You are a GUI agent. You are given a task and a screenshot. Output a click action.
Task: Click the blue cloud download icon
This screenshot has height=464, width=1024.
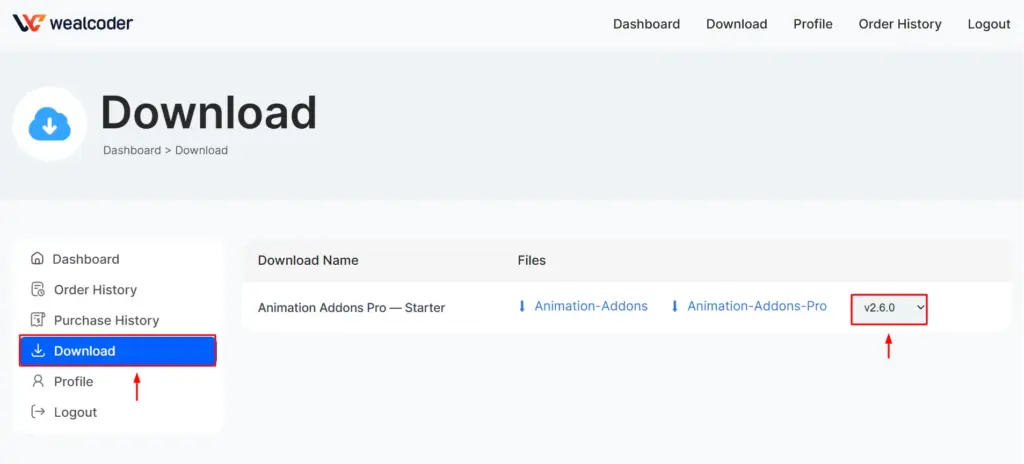pos(49,124)
